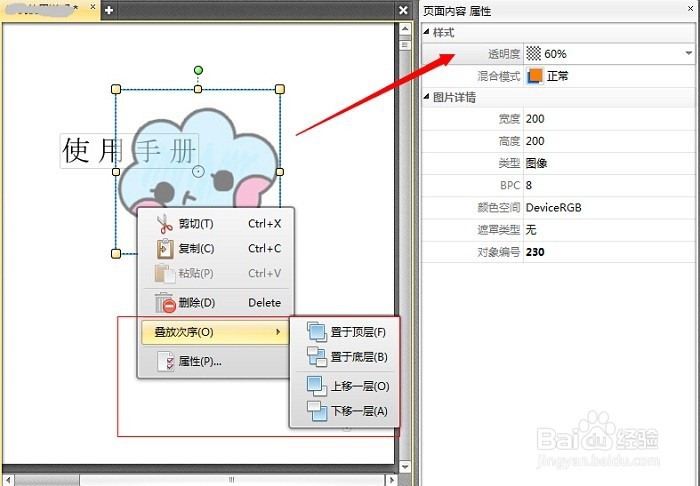Image resolution: width=700 pixels, height=486 pixels.
Task: Click the top-right resize handle of the image
Action: [x=280, y=89]
